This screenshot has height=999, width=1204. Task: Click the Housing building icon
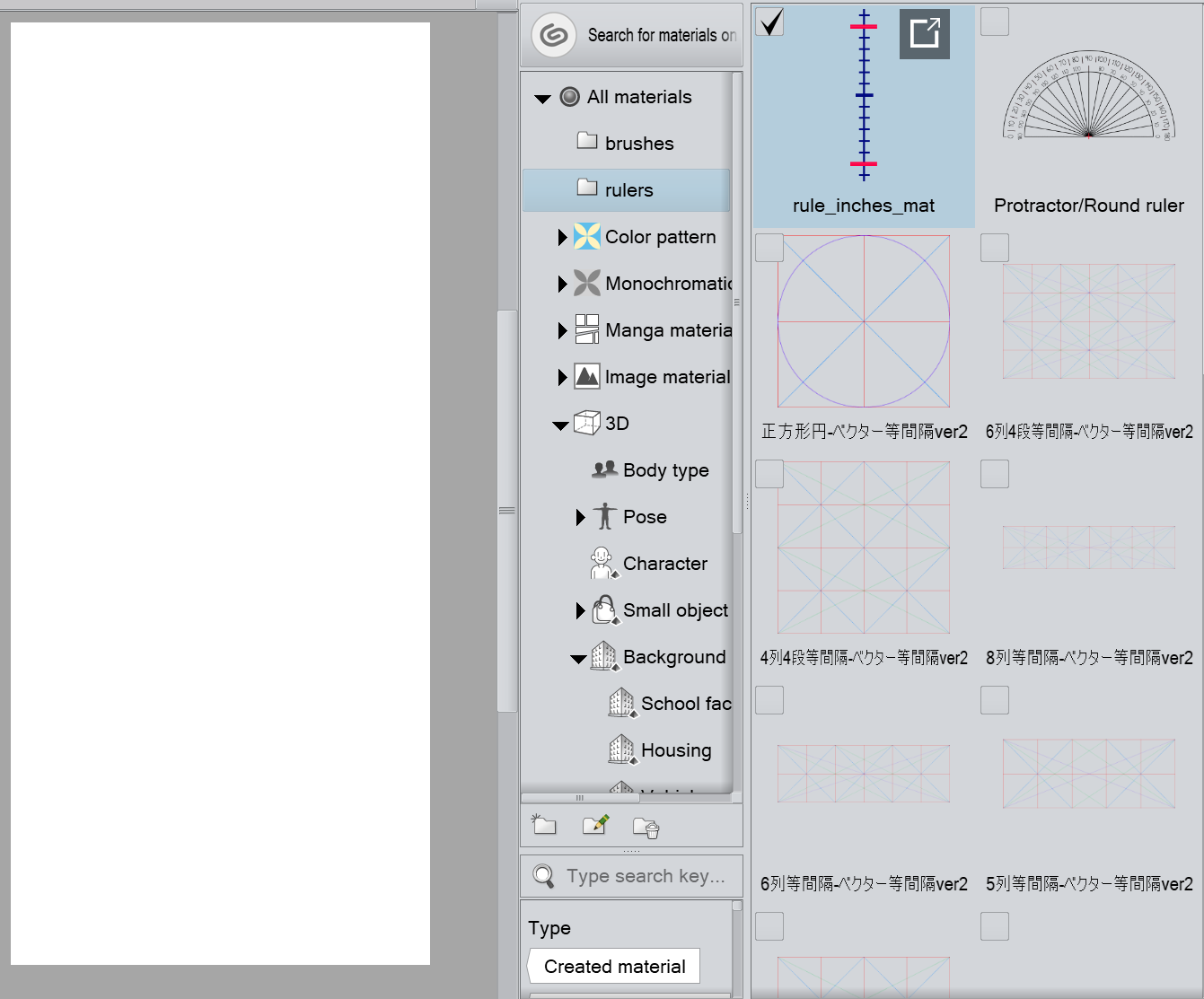[x=623, y=749]
